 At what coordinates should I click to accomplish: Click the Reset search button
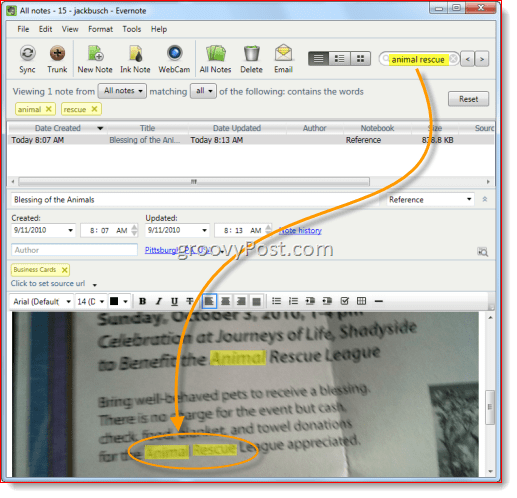pos(468,99)
